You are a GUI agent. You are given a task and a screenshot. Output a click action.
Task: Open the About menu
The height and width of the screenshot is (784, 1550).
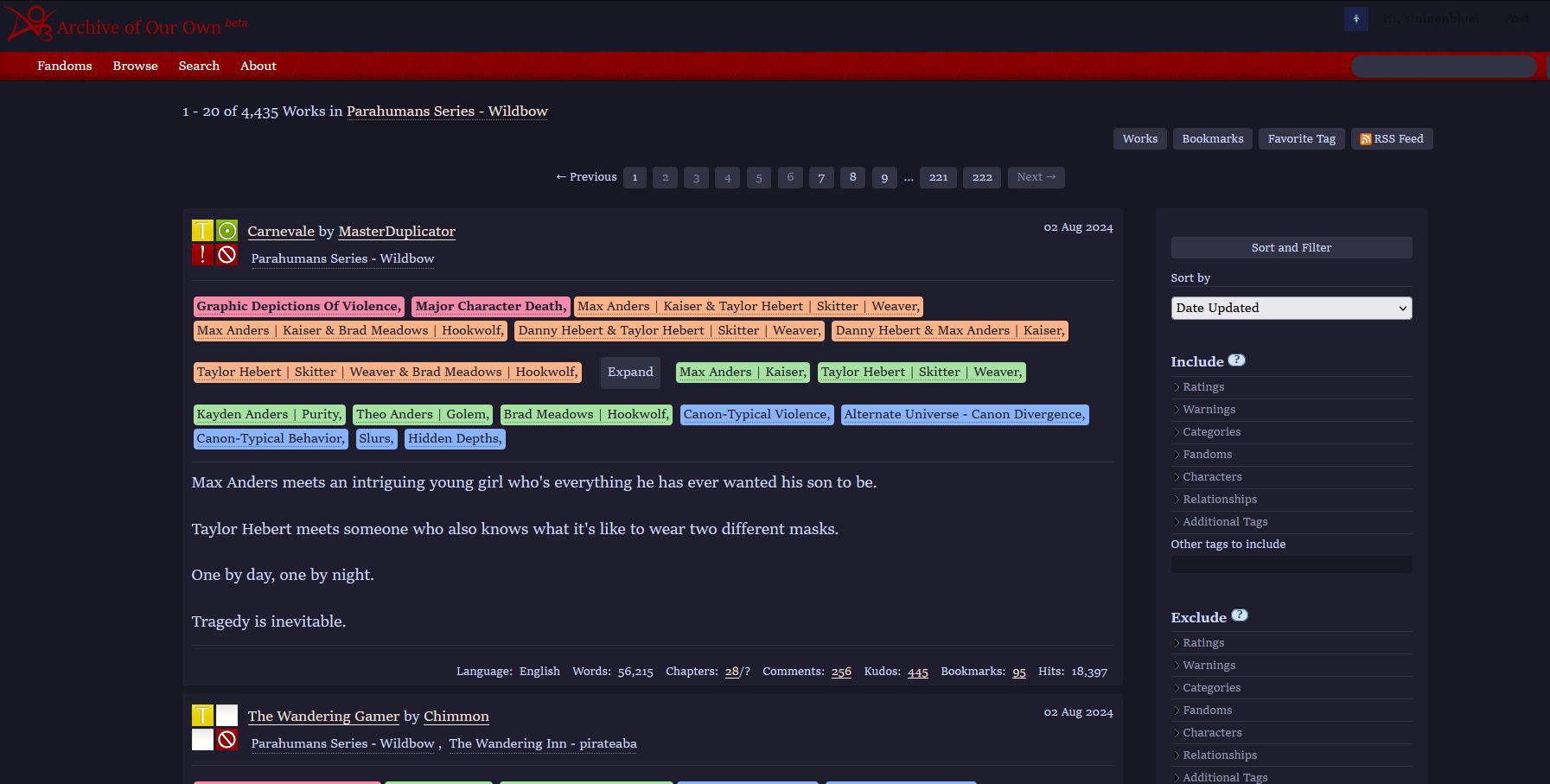tap(258, 66)
